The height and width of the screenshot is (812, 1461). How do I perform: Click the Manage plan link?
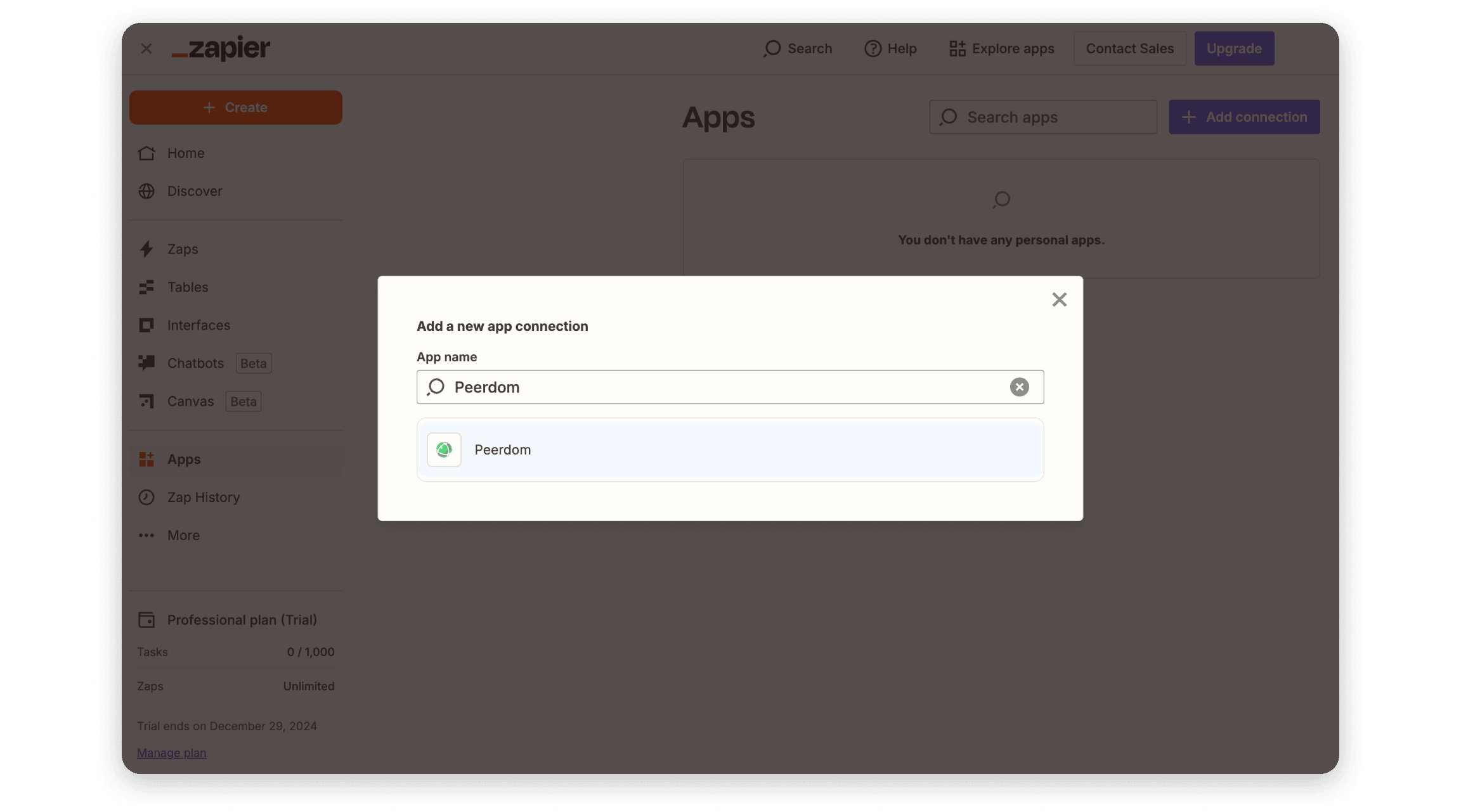click(x=171, y=752)
